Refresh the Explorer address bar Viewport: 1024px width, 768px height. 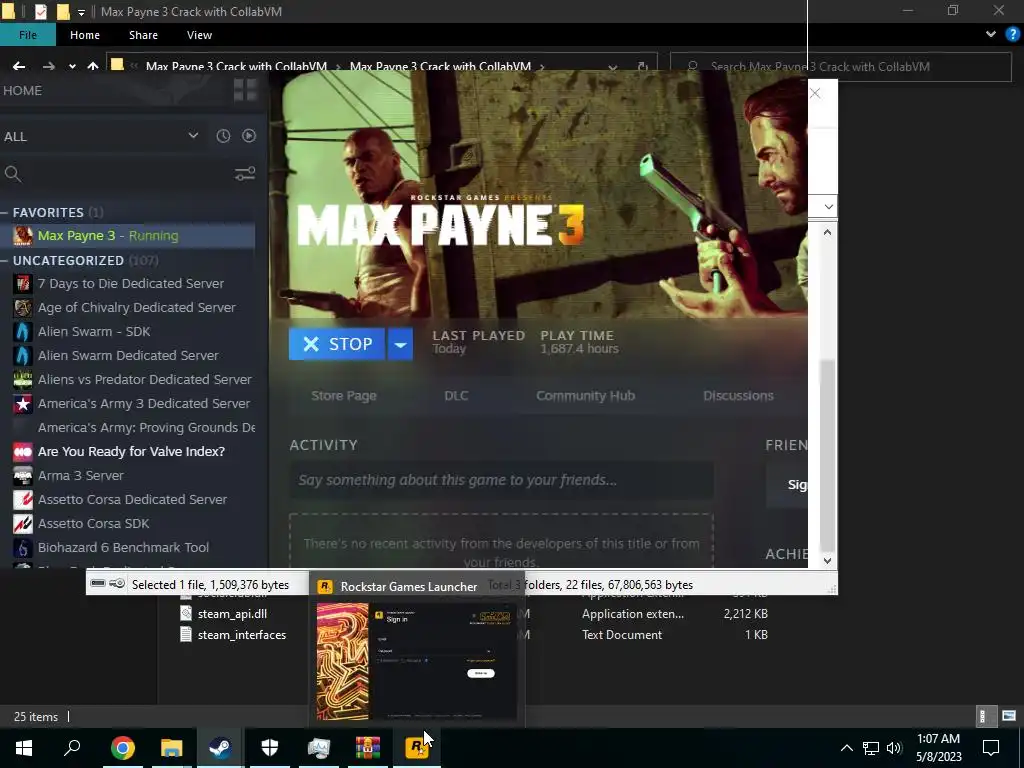pos(643,67)
